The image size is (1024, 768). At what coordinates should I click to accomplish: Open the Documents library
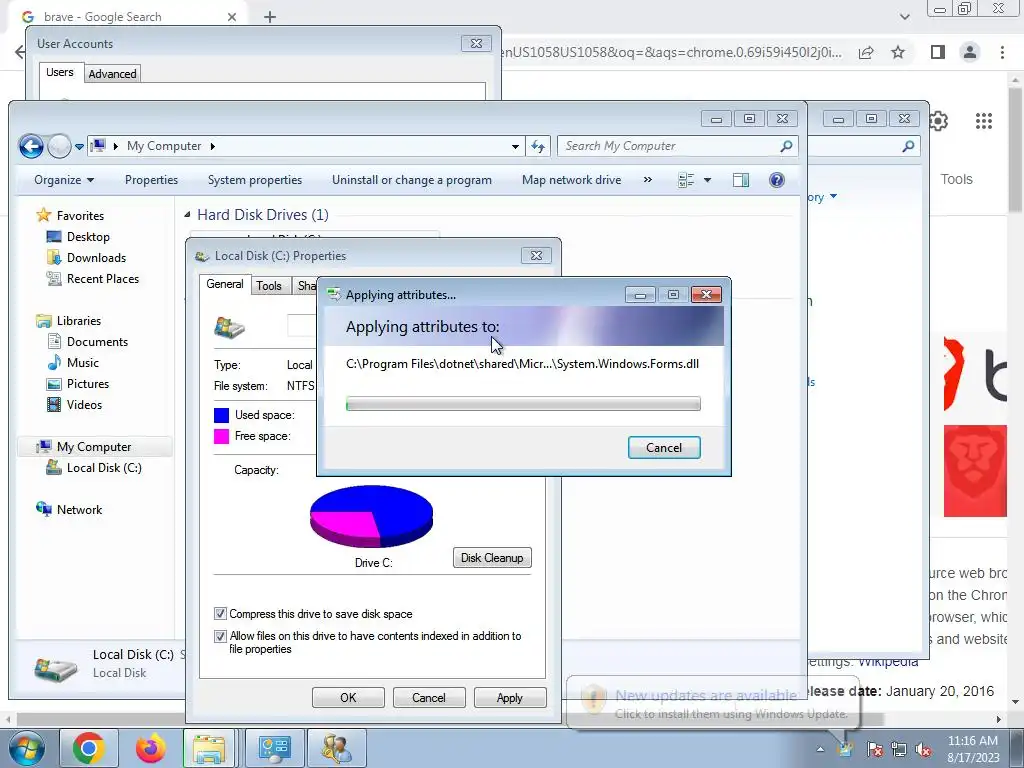97,342
